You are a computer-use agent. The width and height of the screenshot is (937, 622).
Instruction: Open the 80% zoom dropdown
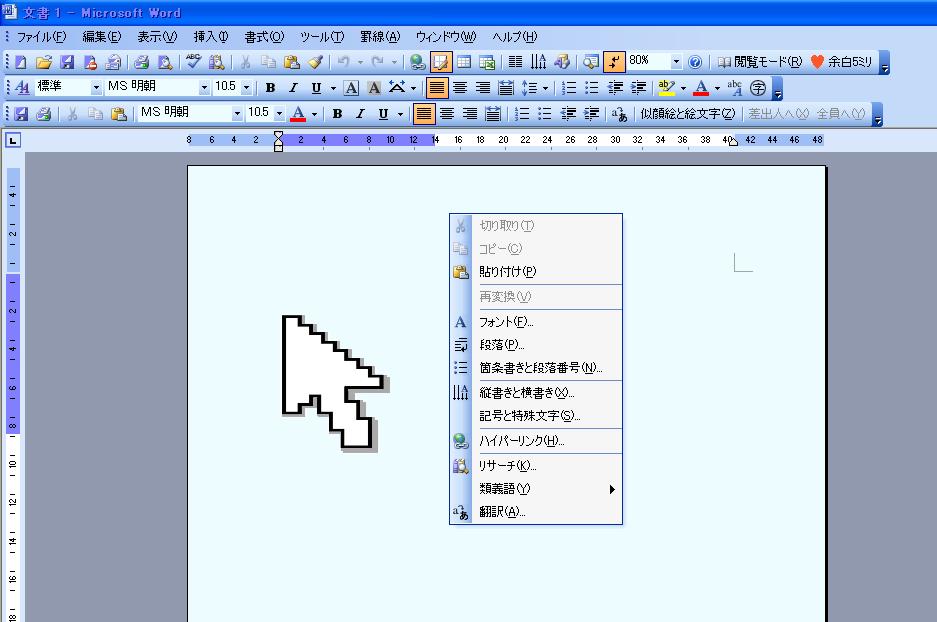pyautogui.click(x=676, y=62)
